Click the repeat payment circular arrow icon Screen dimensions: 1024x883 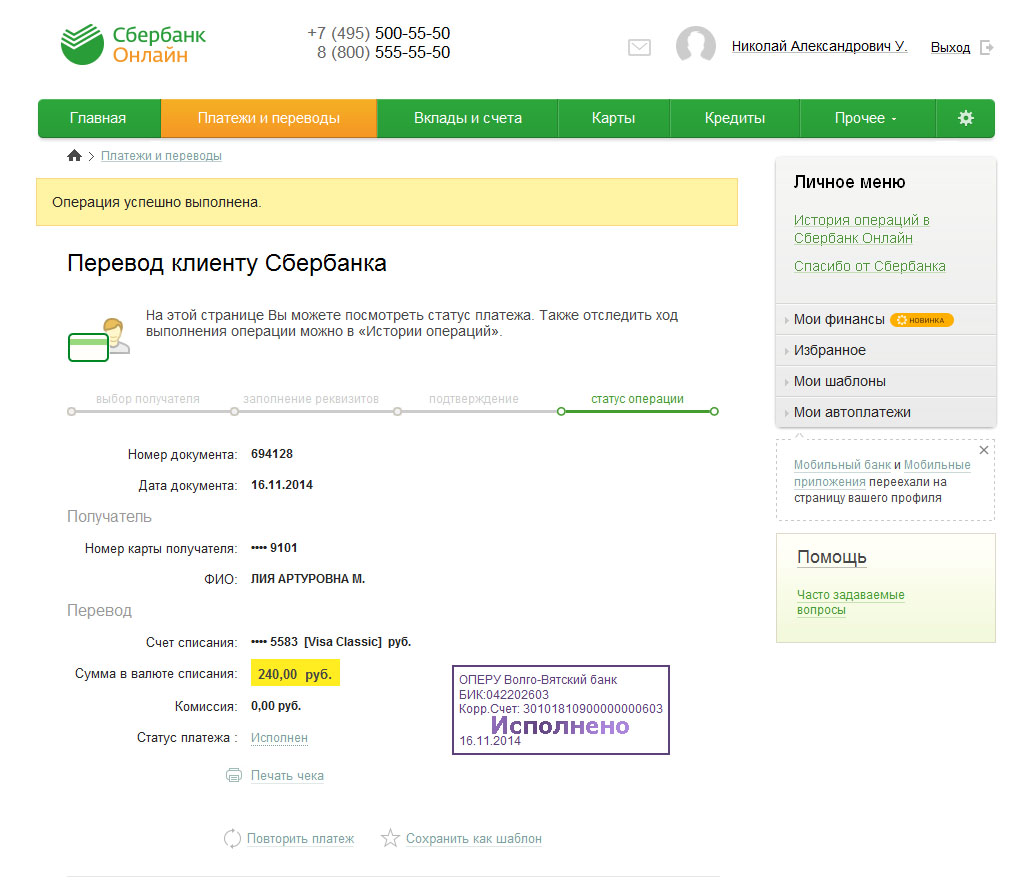click(x=232, y=838)
